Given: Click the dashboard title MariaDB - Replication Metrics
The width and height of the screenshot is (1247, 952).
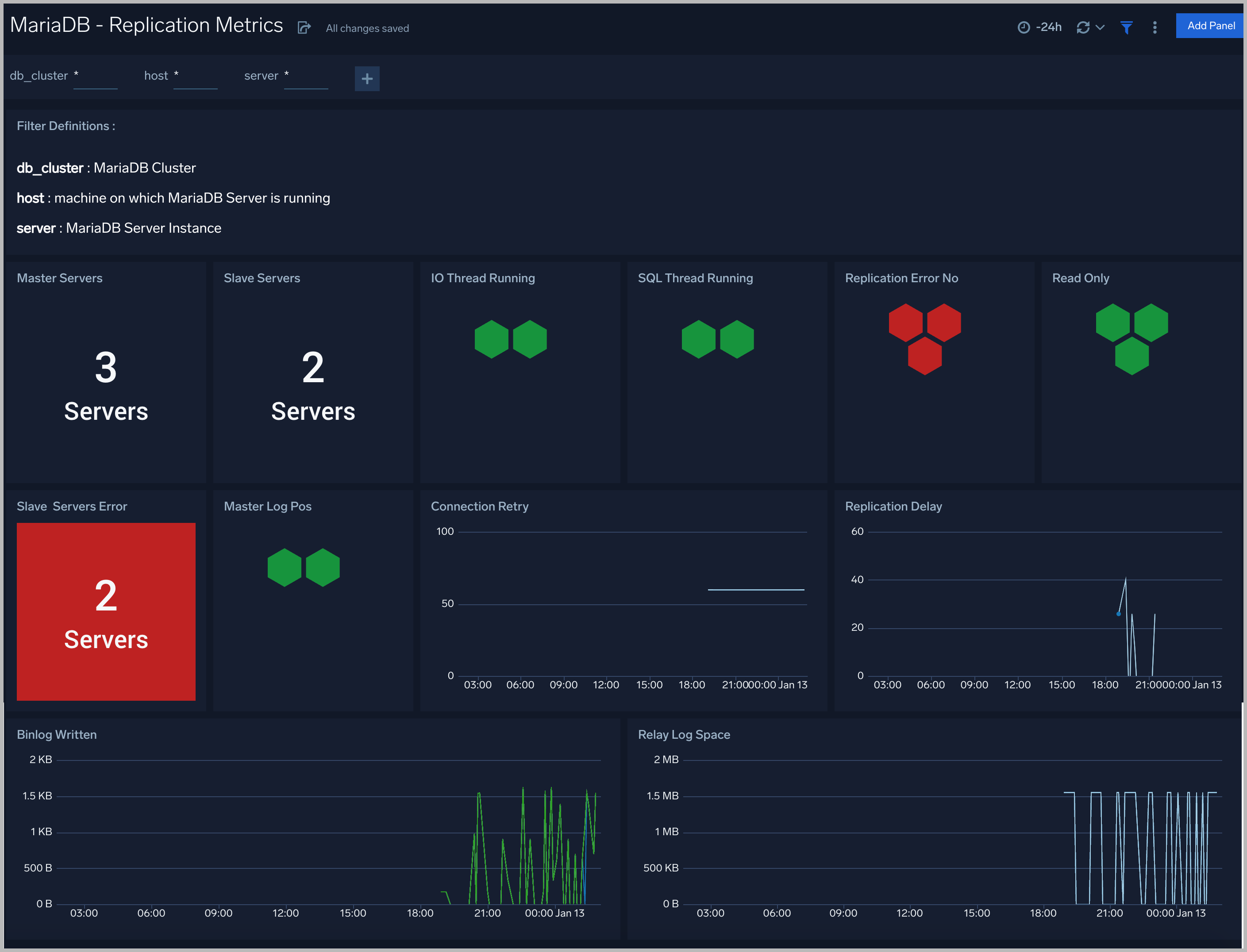Looking at the screenshot, I should [x=146, y=25].
